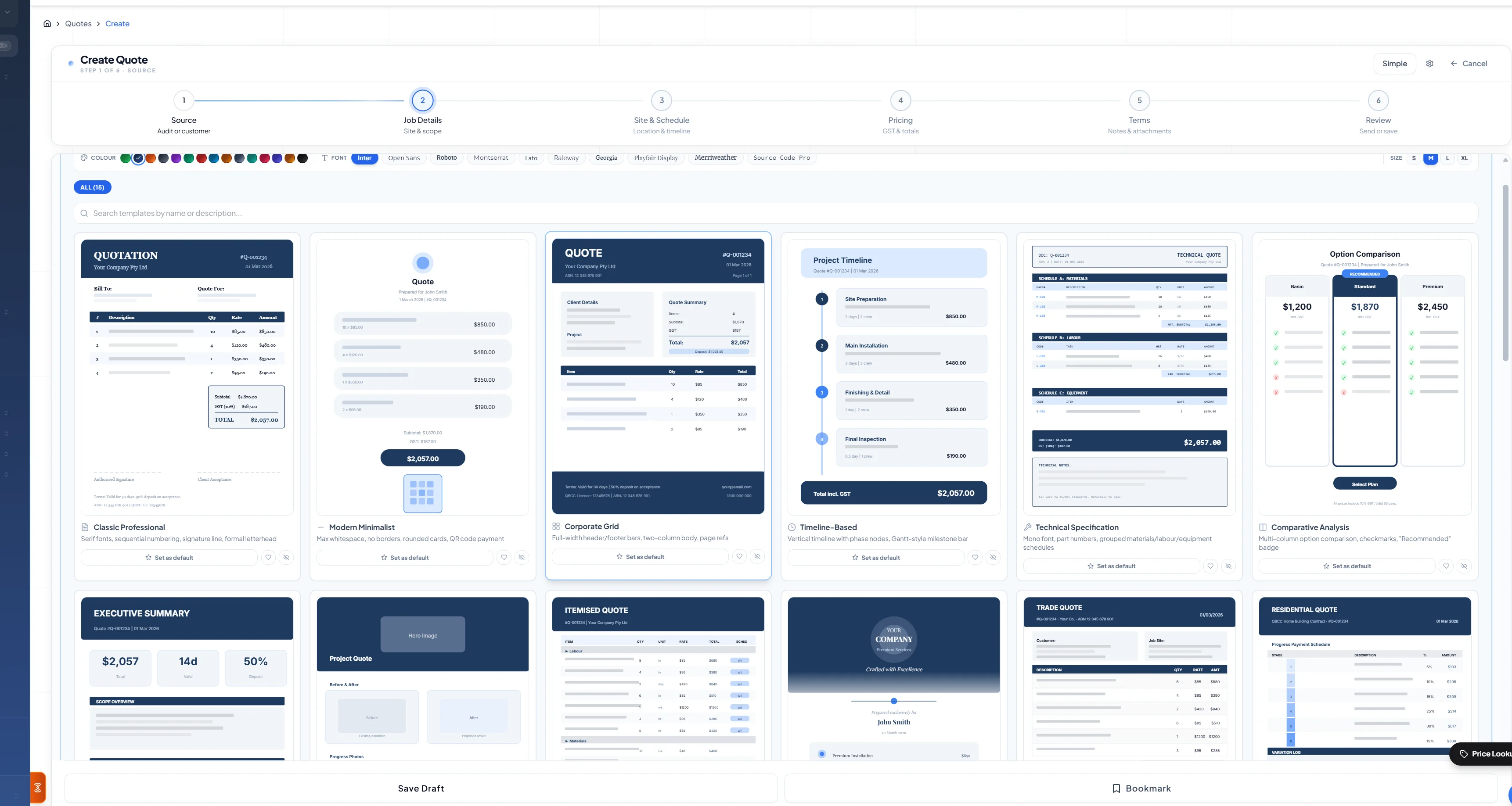The width and height of the screenshot is (1512, 806).
Task: Favourite the Timeline-Based template with the heart
Action: click(x=975, y=557)
